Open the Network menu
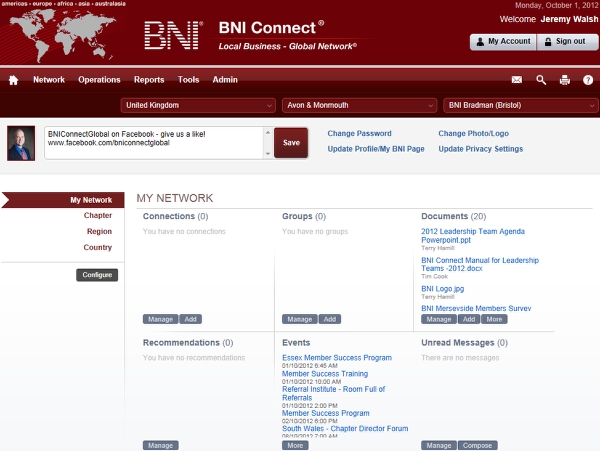Viewport: 600px width, 451px height. point(49,80)
